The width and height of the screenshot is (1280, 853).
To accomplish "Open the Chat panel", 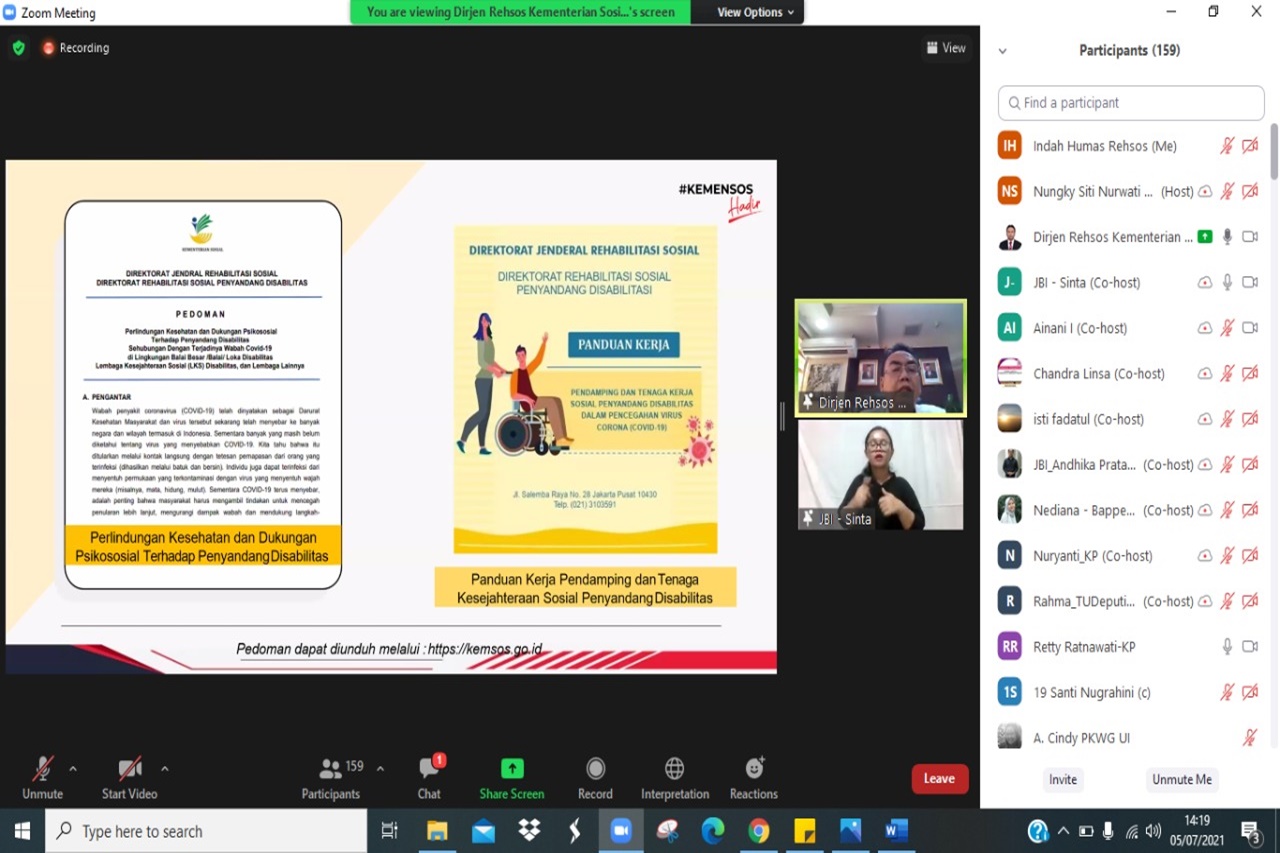I will pyautogui.click(x=429, y=778).
